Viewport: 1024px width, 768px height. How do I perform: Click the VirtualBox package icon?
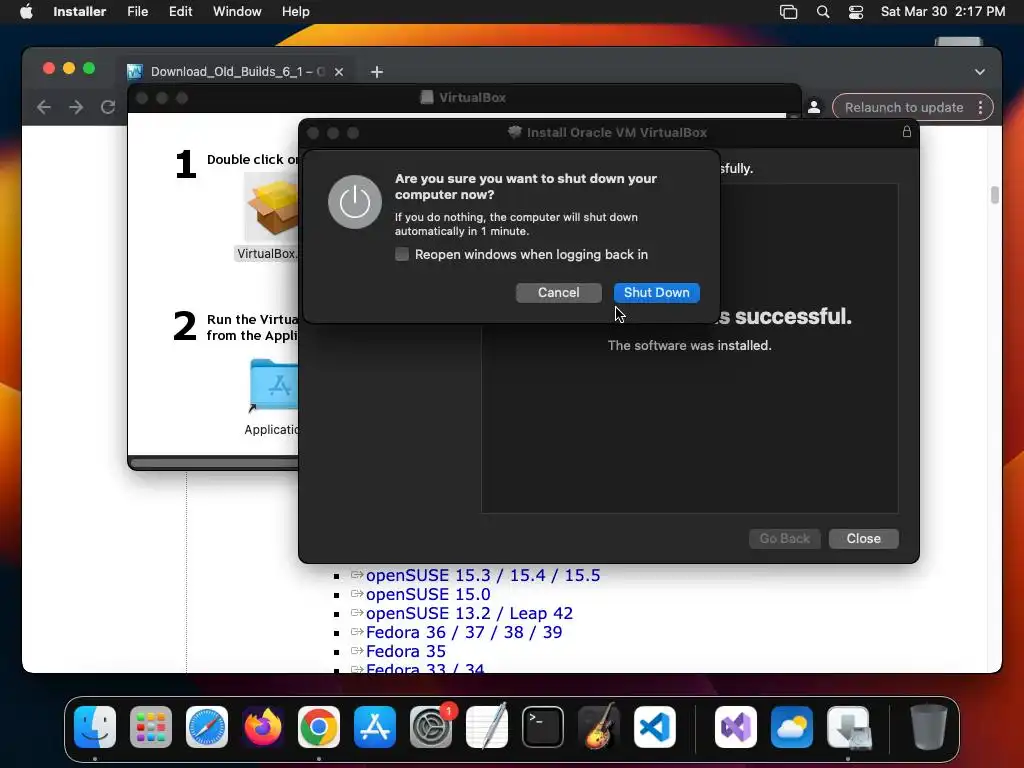(x=272, y=207)
